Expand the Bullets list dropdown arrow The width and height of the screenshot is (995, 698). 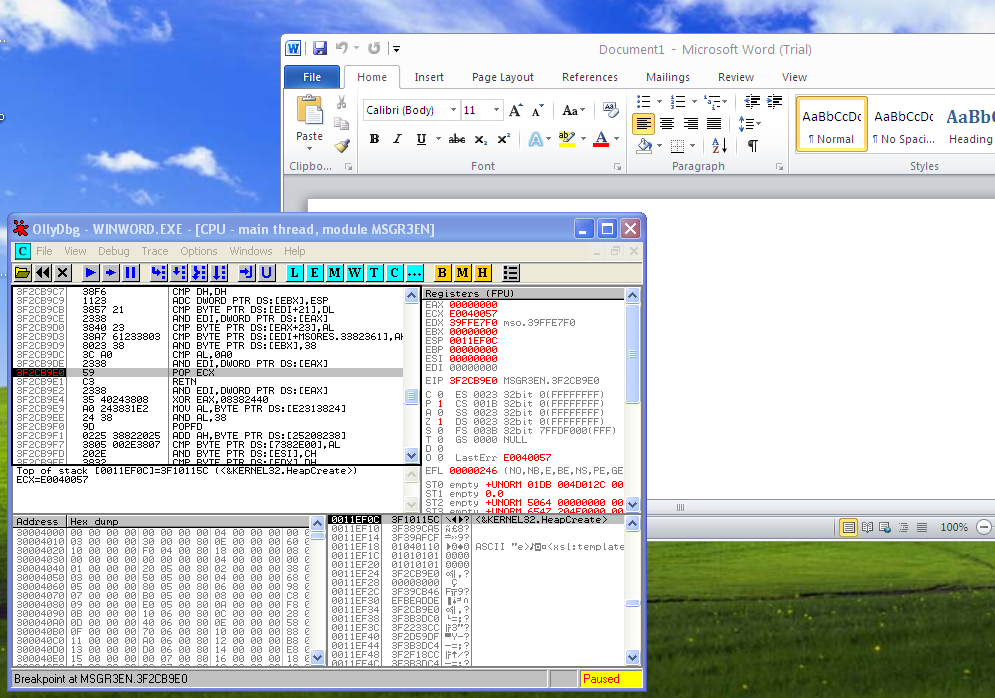pos(659,102)
